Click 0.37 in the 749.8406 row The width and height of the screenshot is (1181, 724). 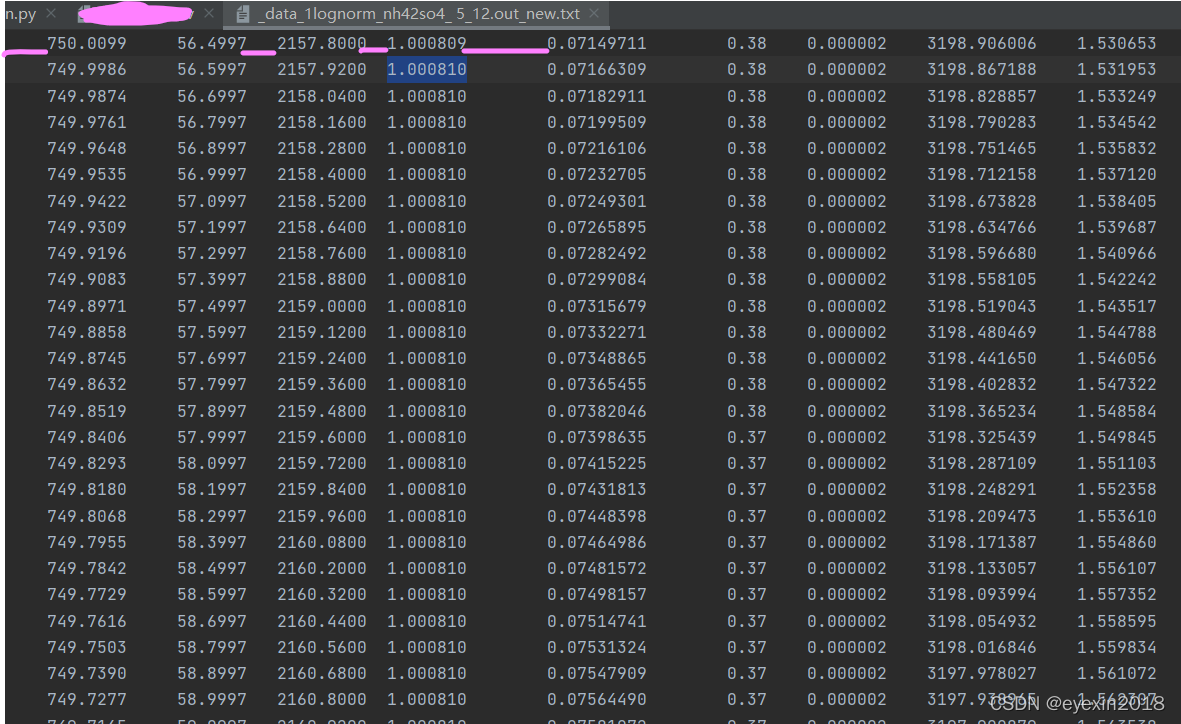(746, 438)
